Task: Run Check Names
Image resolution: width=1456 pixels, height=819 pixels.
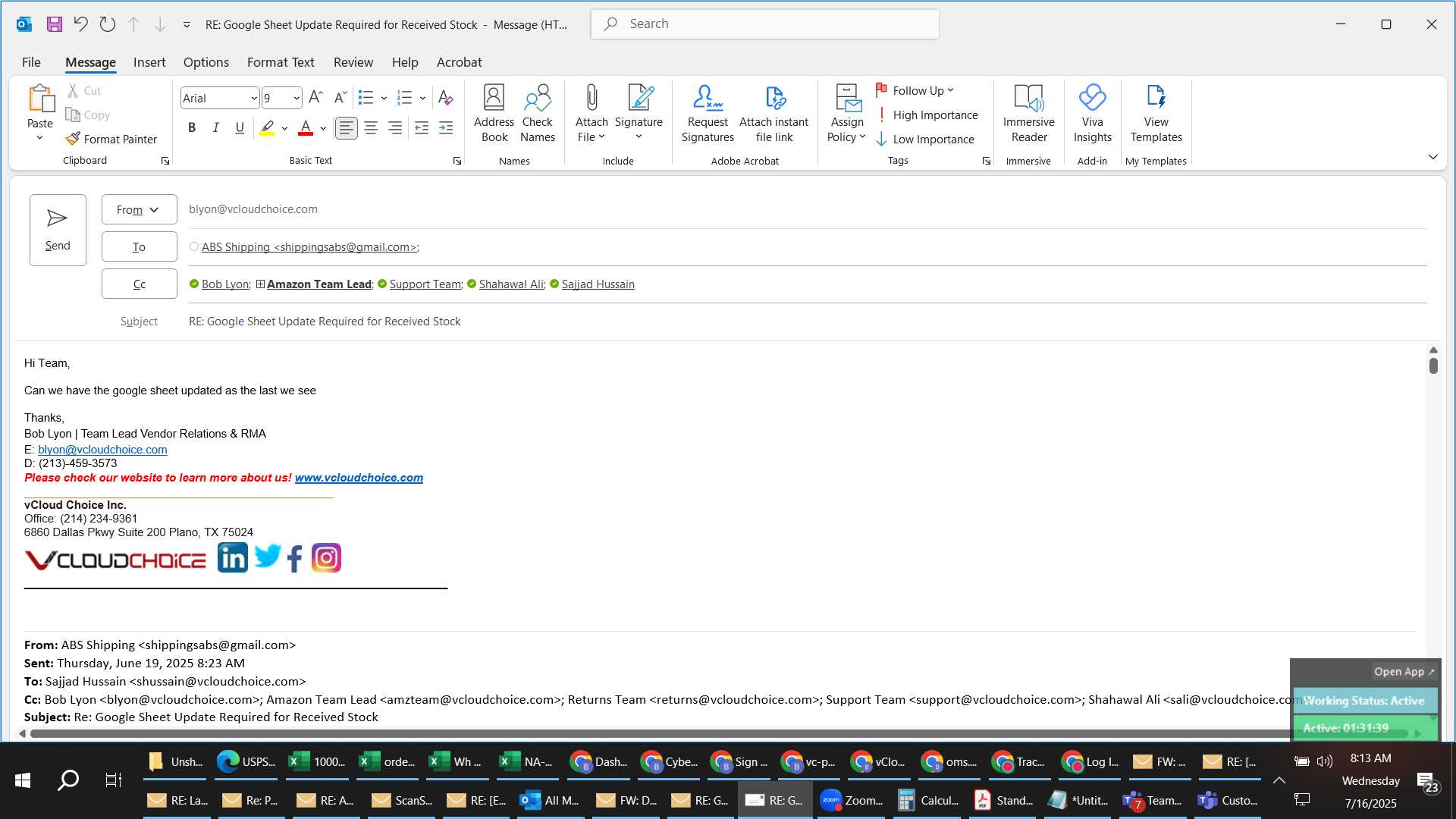Action: (538, 114)
